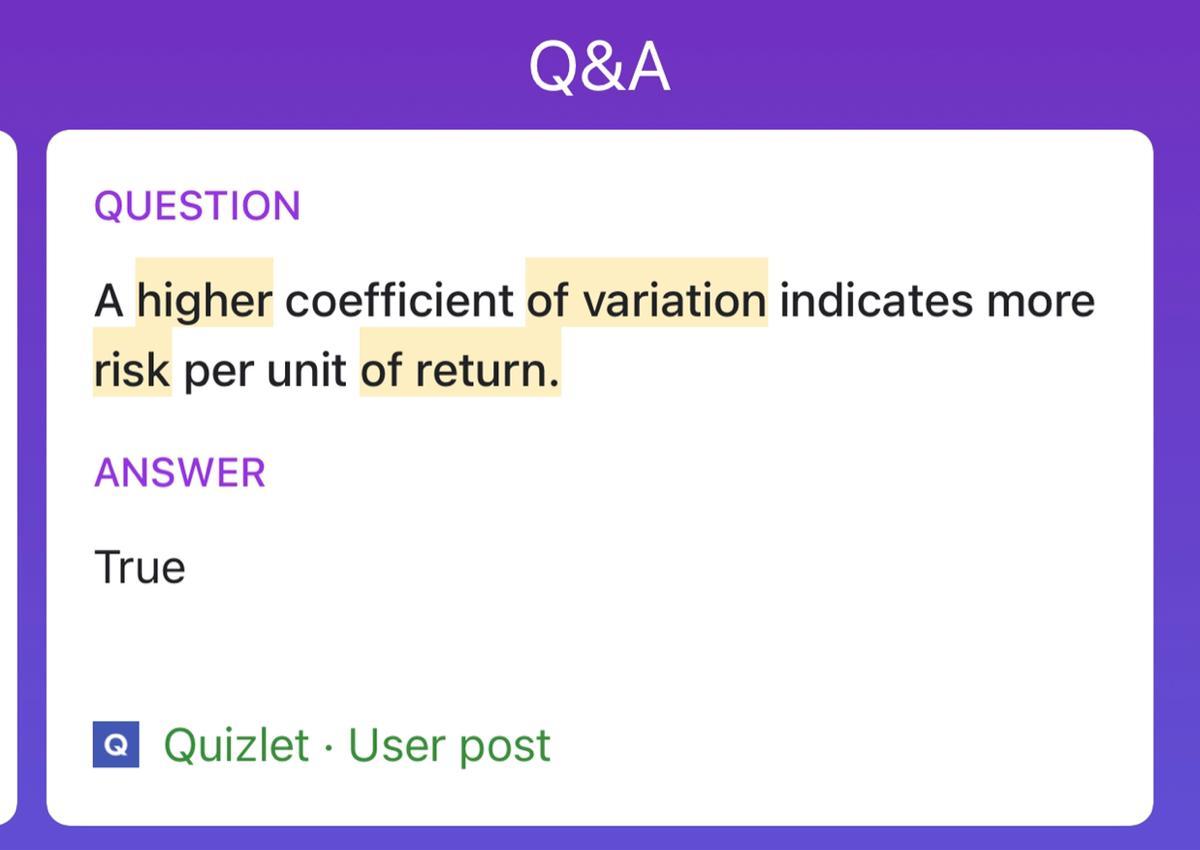Open the Quizlet · User post link
The image size is (1200, 850).
tap(357, 745)
